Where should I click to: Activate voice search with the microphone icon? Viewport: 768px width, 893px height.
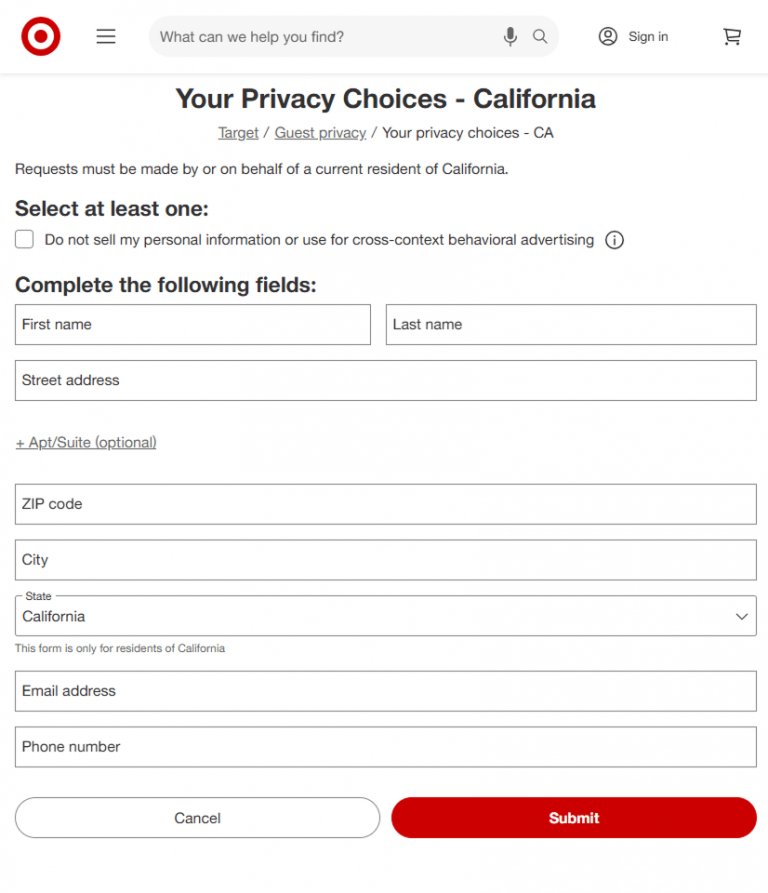click(510, 36)
